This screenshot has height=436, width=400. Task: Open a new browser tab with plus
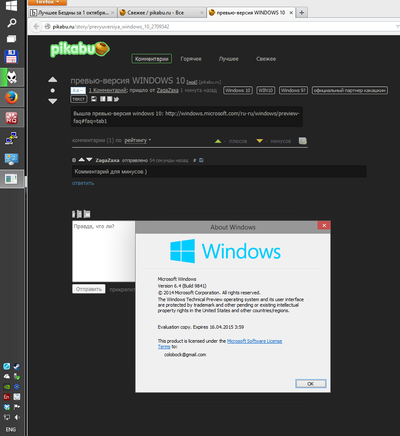[x=302, y=13]
